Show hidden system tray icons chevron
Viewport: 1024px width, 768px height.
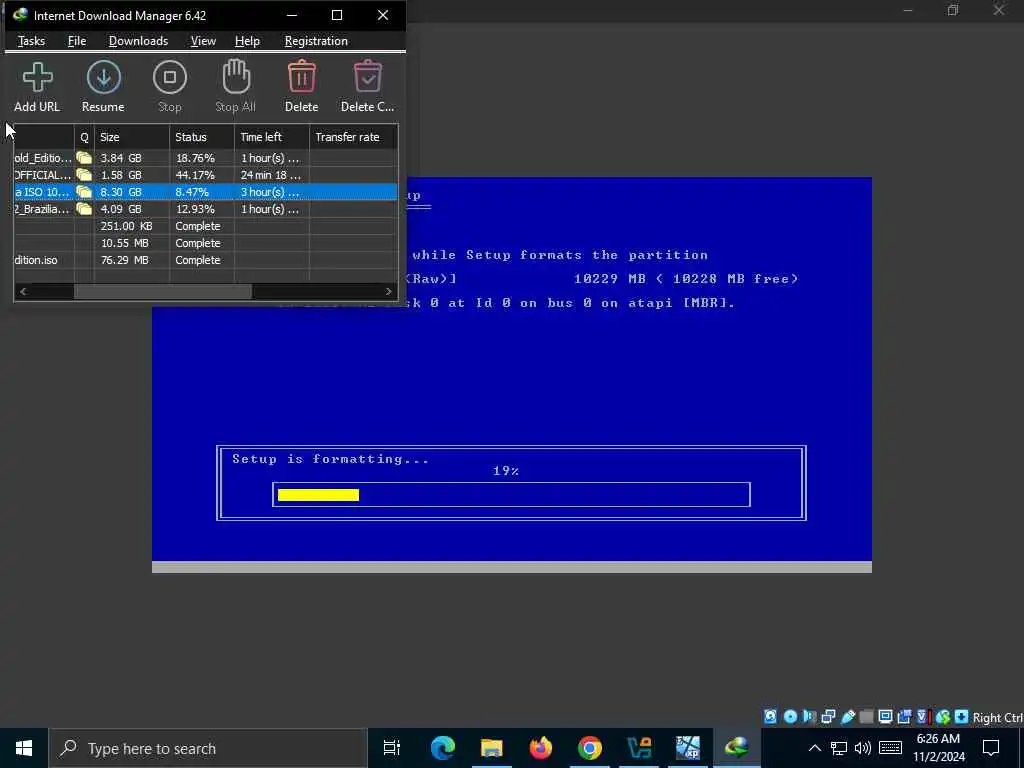(x=814, y=748)
